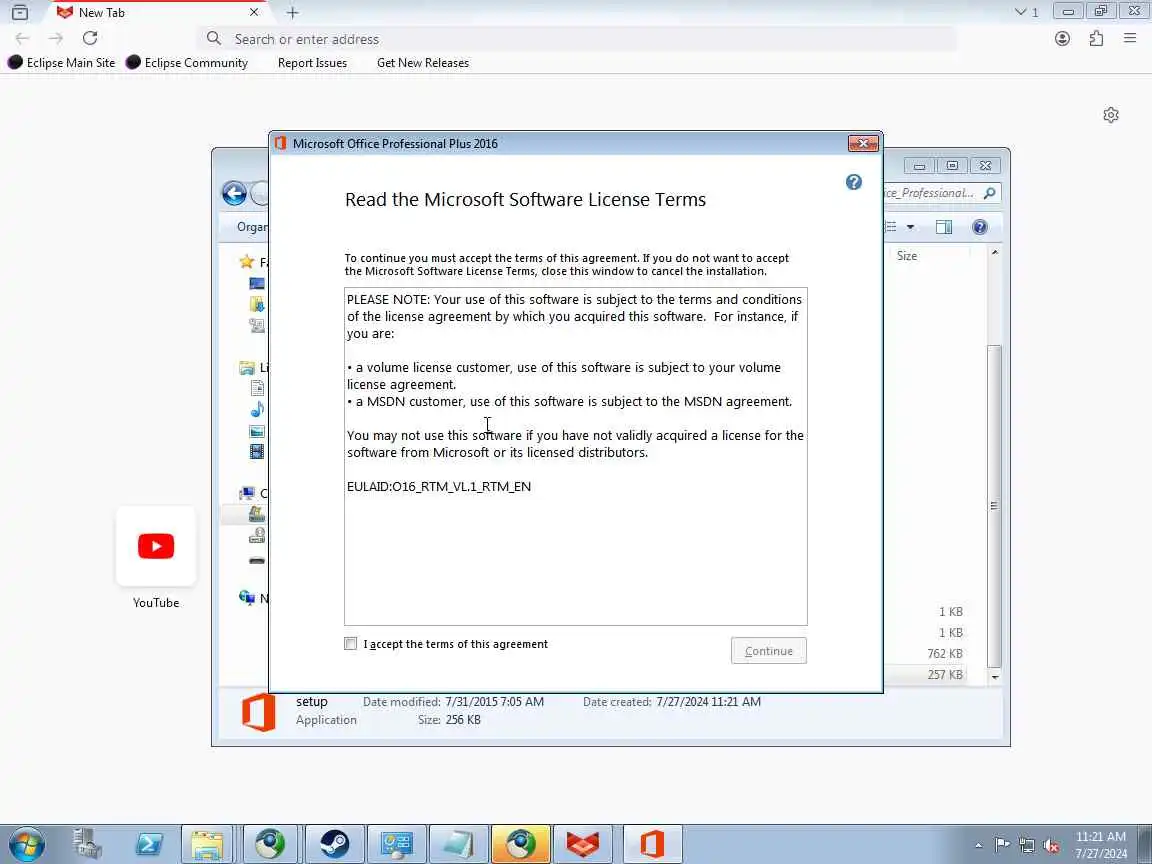Click the scroll up arrow in Explorer list
The width and height of the screenshot is (1152, 864).
click(x=995, y=253)
